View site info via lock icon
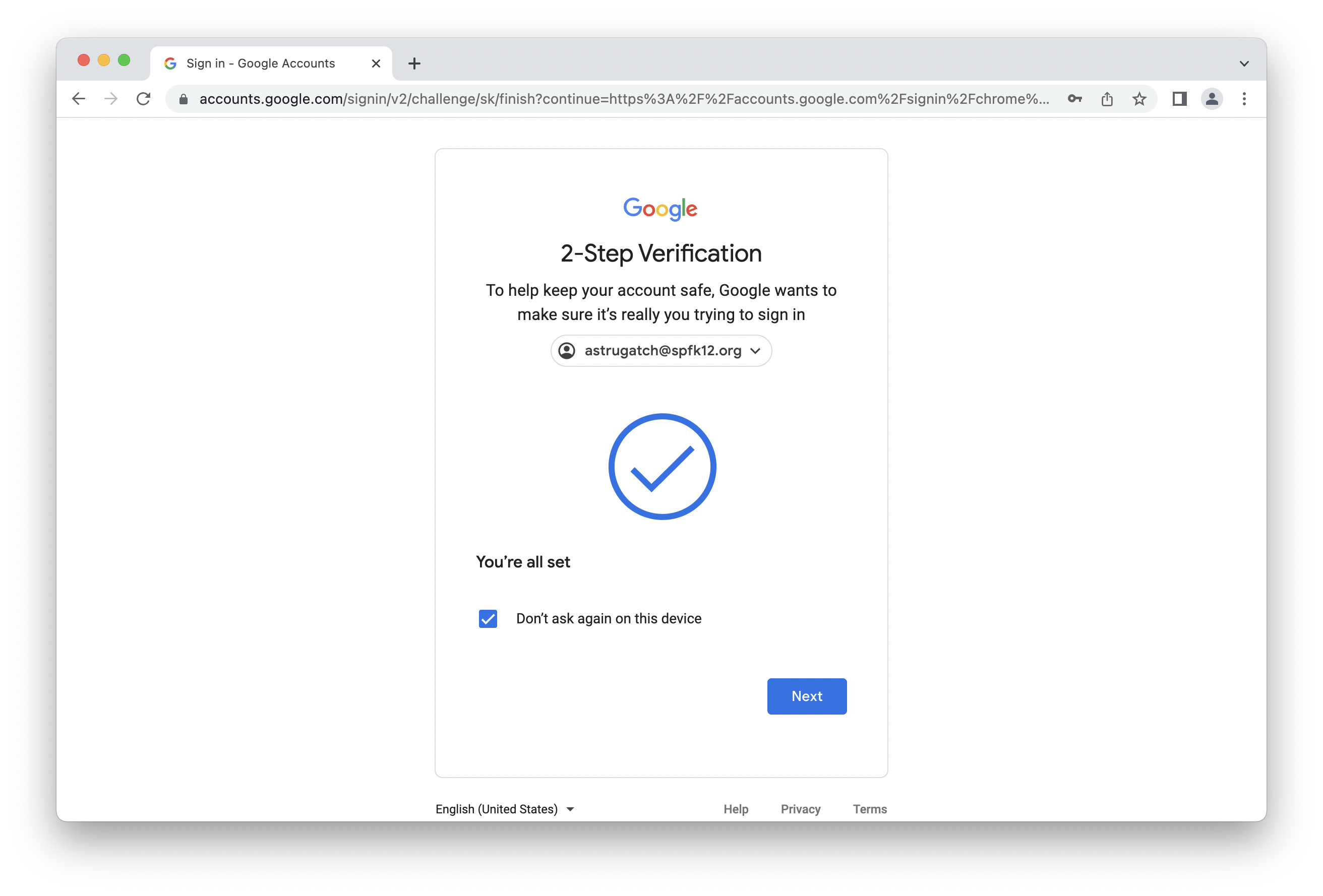Viewport: 1323px width, 896px height. click(184, 99)
